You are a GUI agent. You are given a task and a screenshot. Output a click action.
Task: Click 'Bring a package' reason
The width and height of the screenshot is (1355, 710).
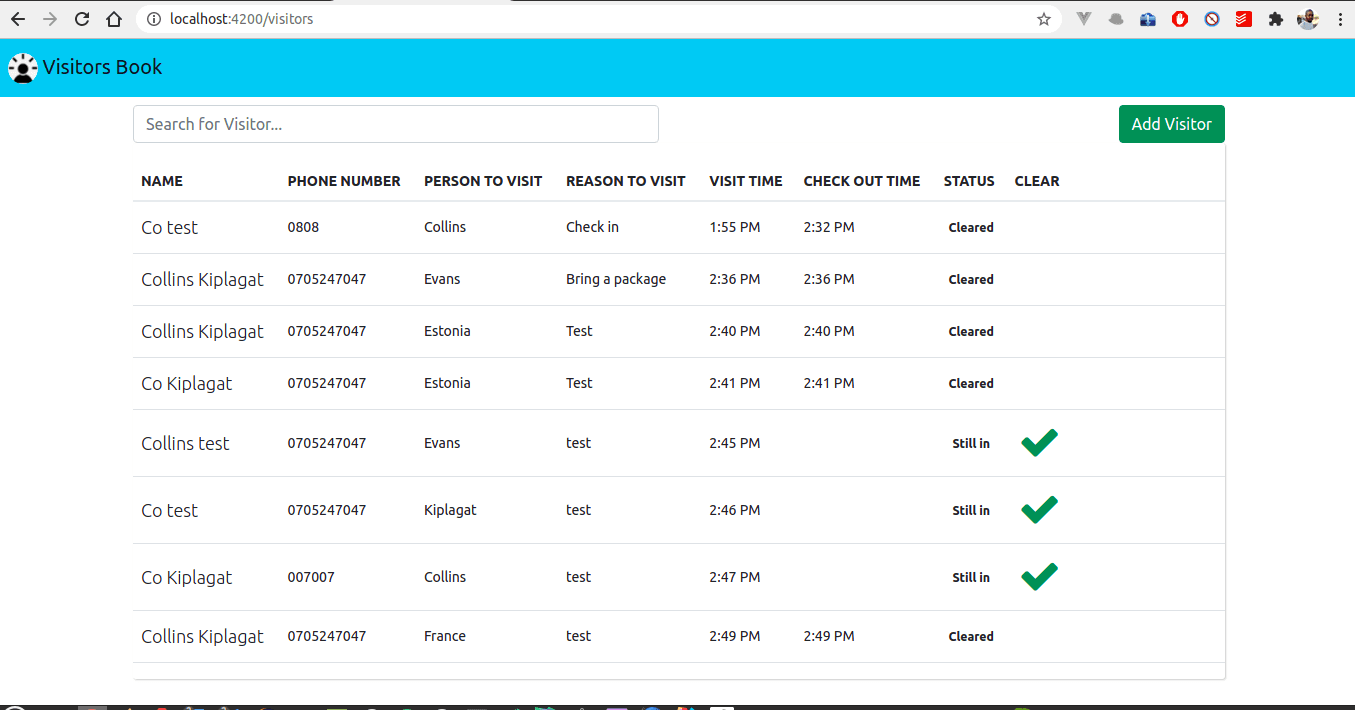click(616, 279)
